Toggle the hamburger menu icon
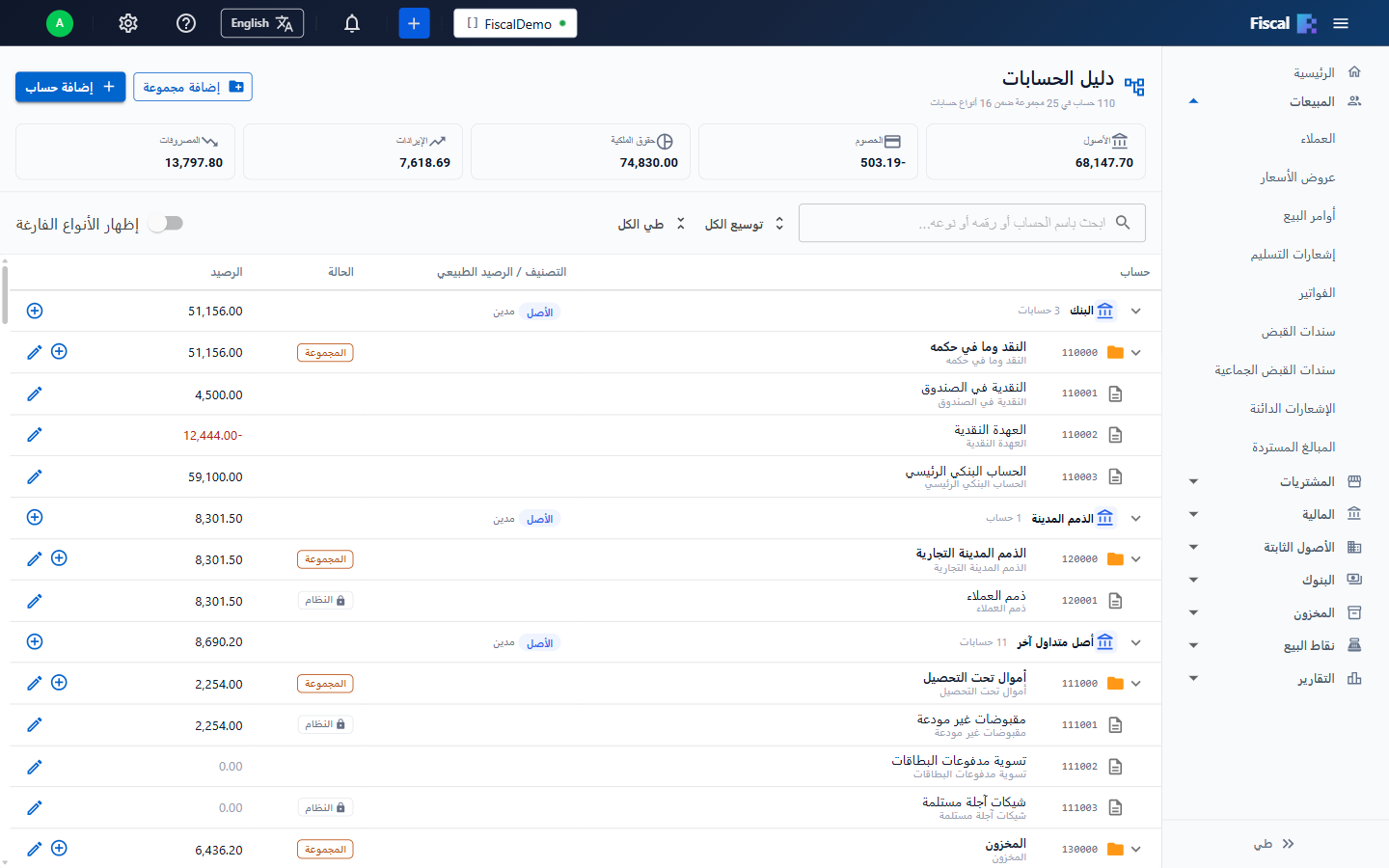This screenshot has width=1389, height=868. pyautogui.click(x=1341, y=23)
